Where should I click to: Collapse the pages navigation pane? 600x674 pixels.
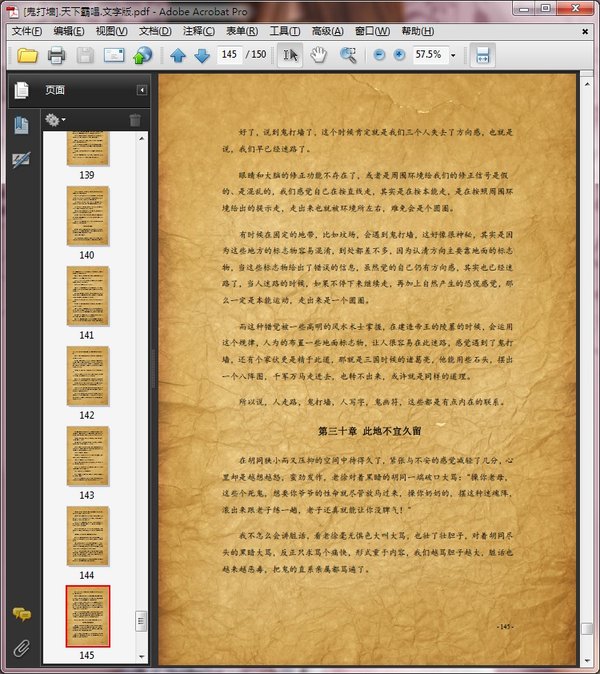coord(141,90)
